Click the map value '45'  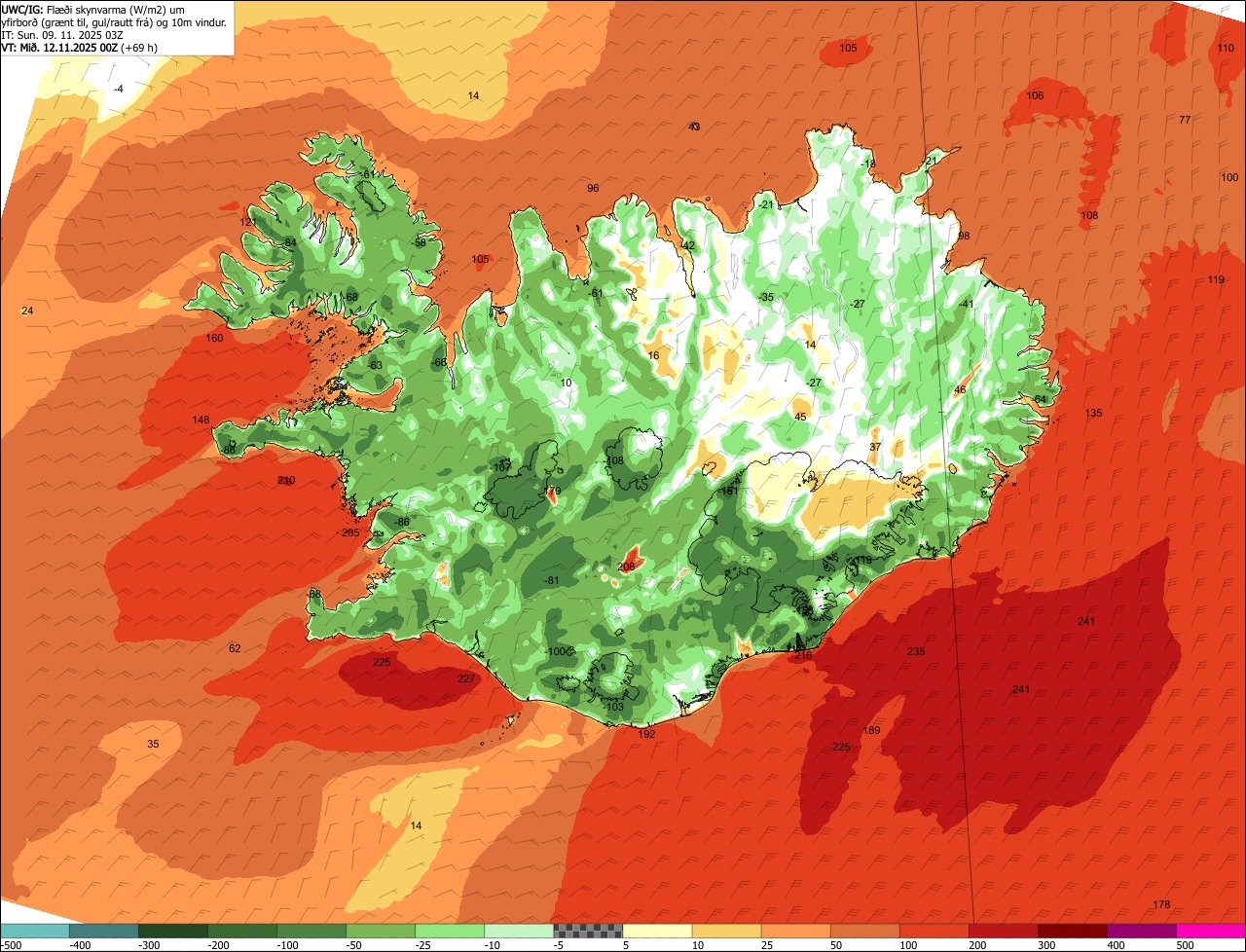tap(800, 417)
